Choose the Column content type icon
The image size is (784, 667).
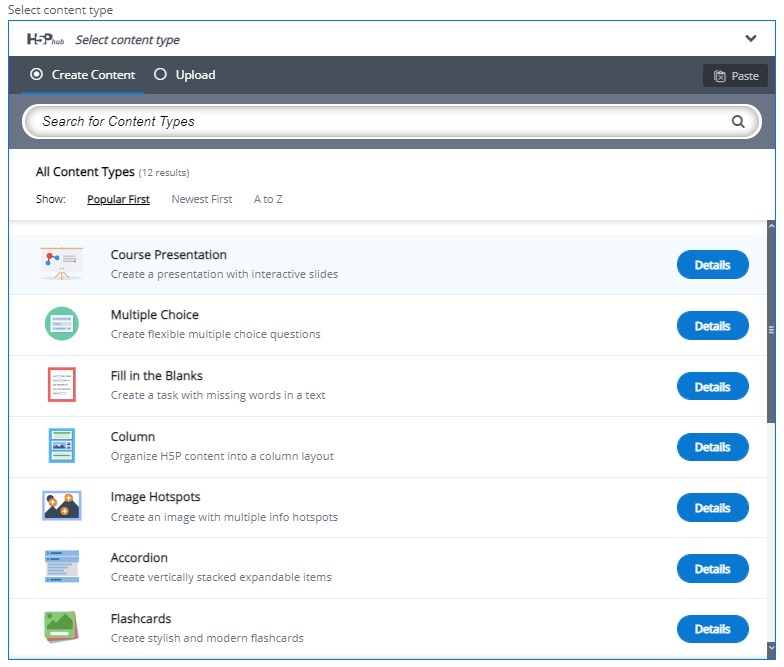pos(62,446)
